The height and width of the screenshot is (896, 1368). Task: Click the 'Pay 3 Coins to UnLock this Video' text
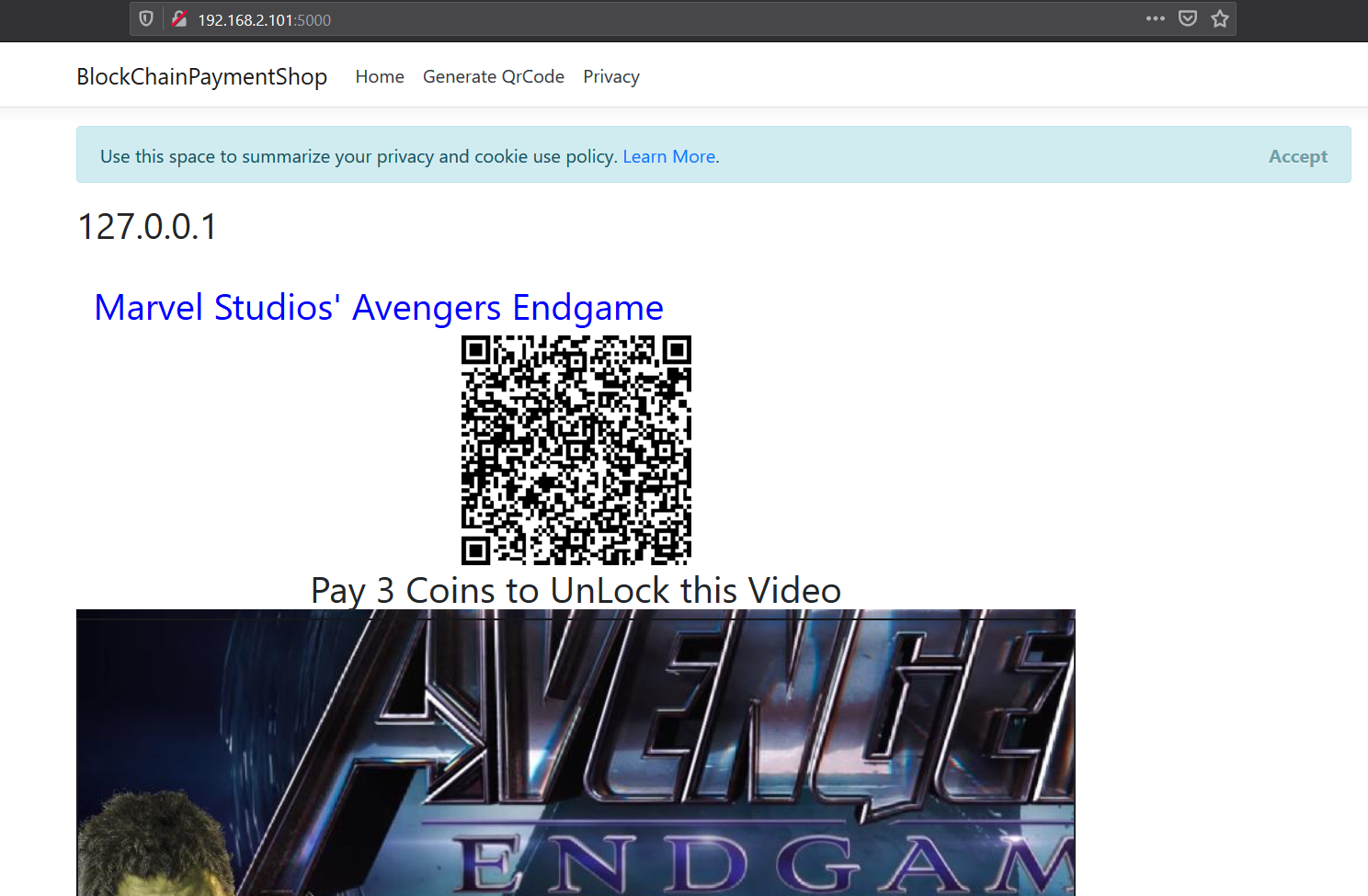[x=576, y=591]
